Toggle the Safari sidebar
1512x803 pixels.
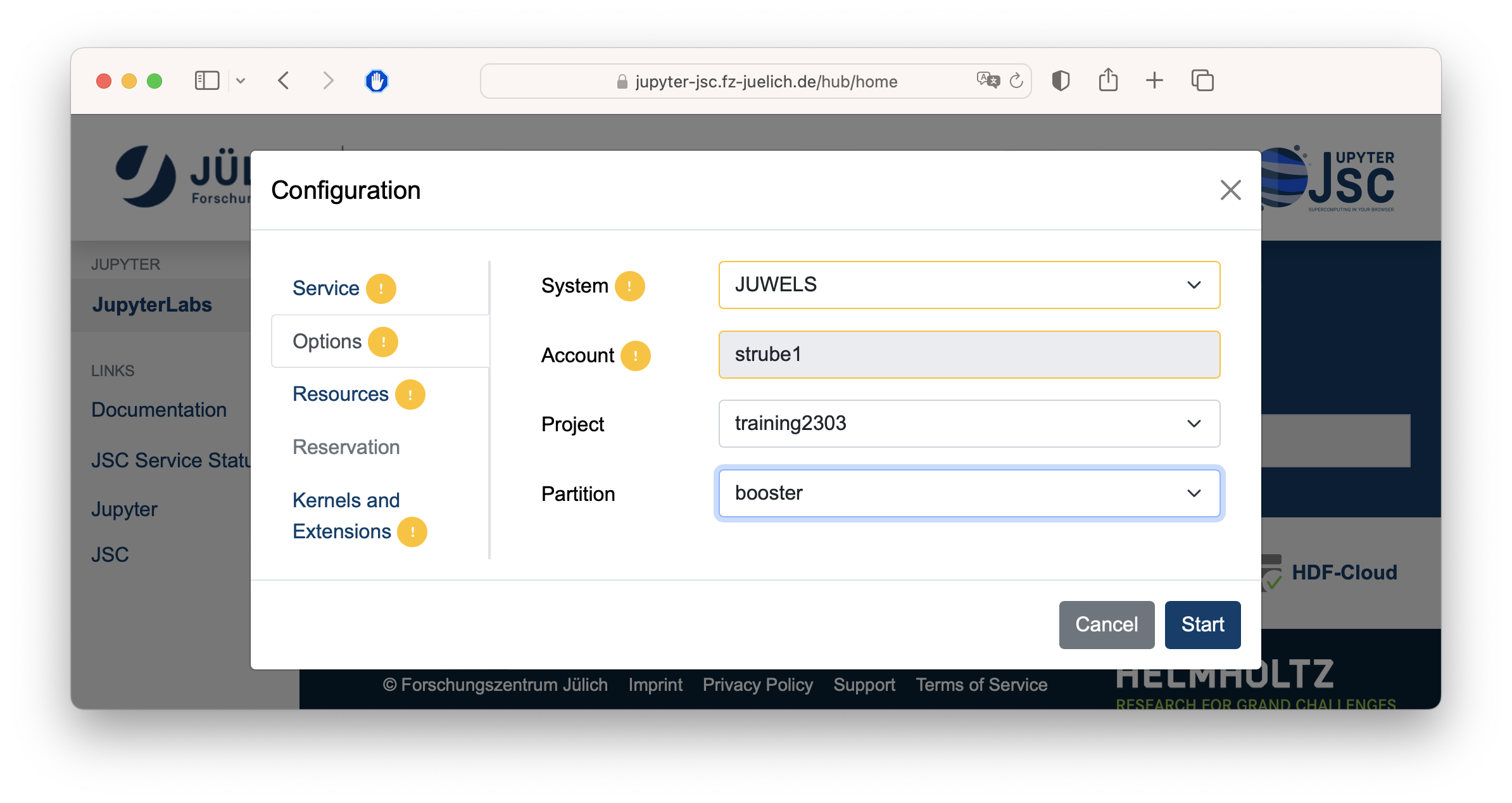tap(207, 80)
